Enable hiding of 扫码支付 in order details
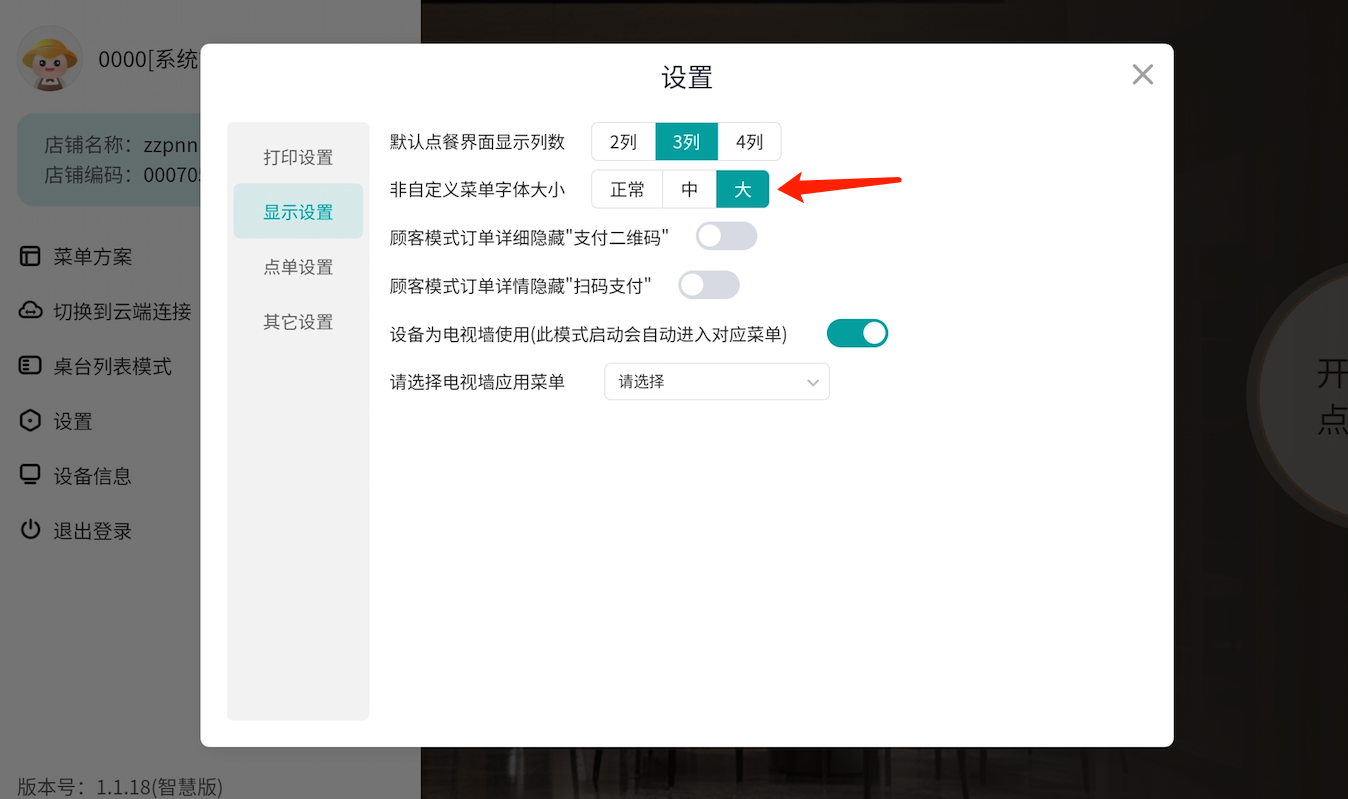1348x799 pixels. coord(709,285)
